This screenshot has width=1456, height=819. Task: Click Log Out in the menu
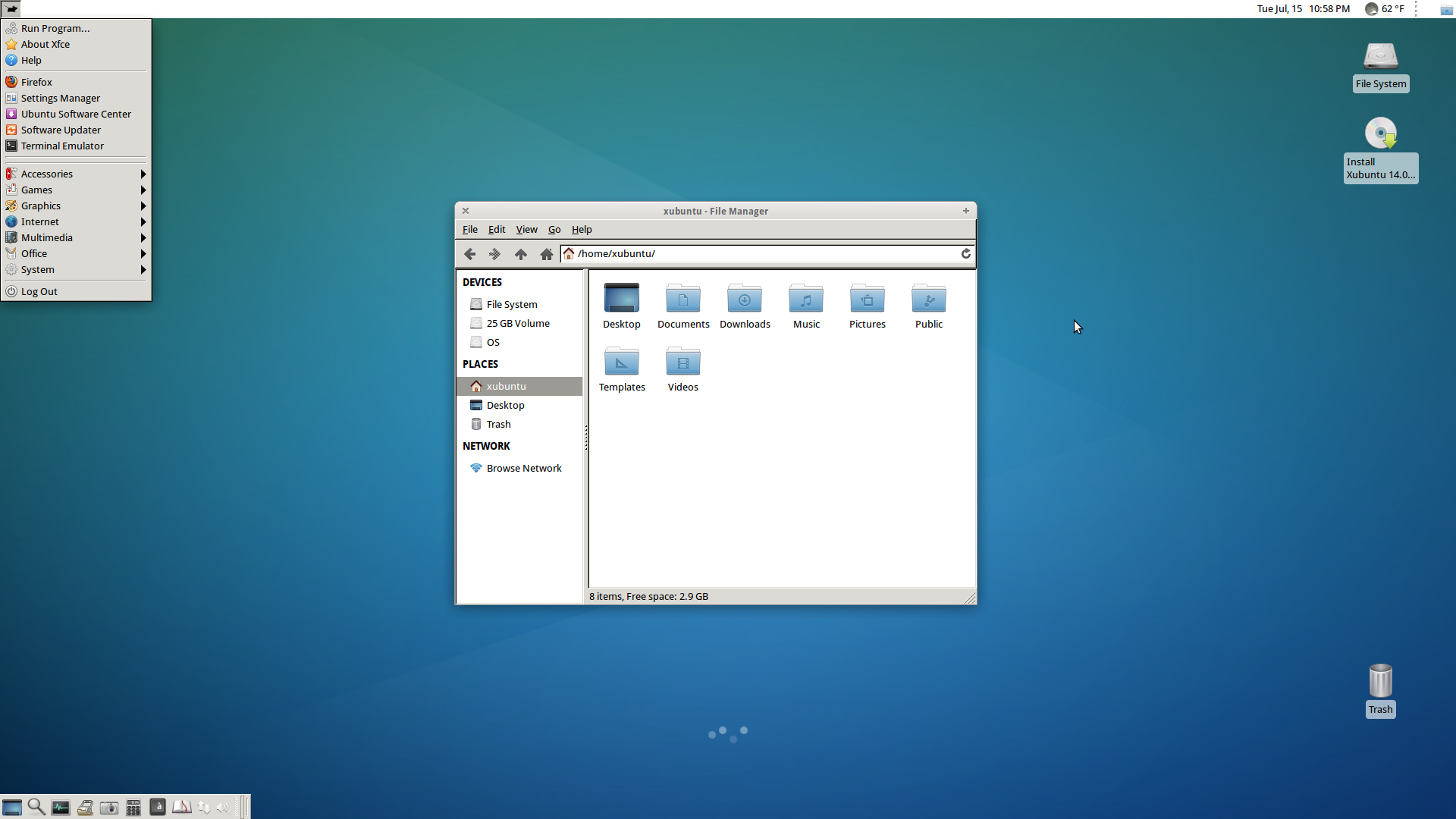point(39,291)
